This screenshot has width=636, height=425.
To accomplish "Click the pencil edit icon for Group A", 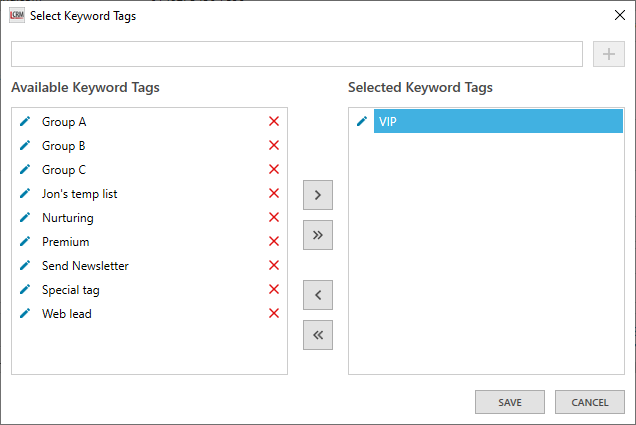I will click(x=25, y=122).
